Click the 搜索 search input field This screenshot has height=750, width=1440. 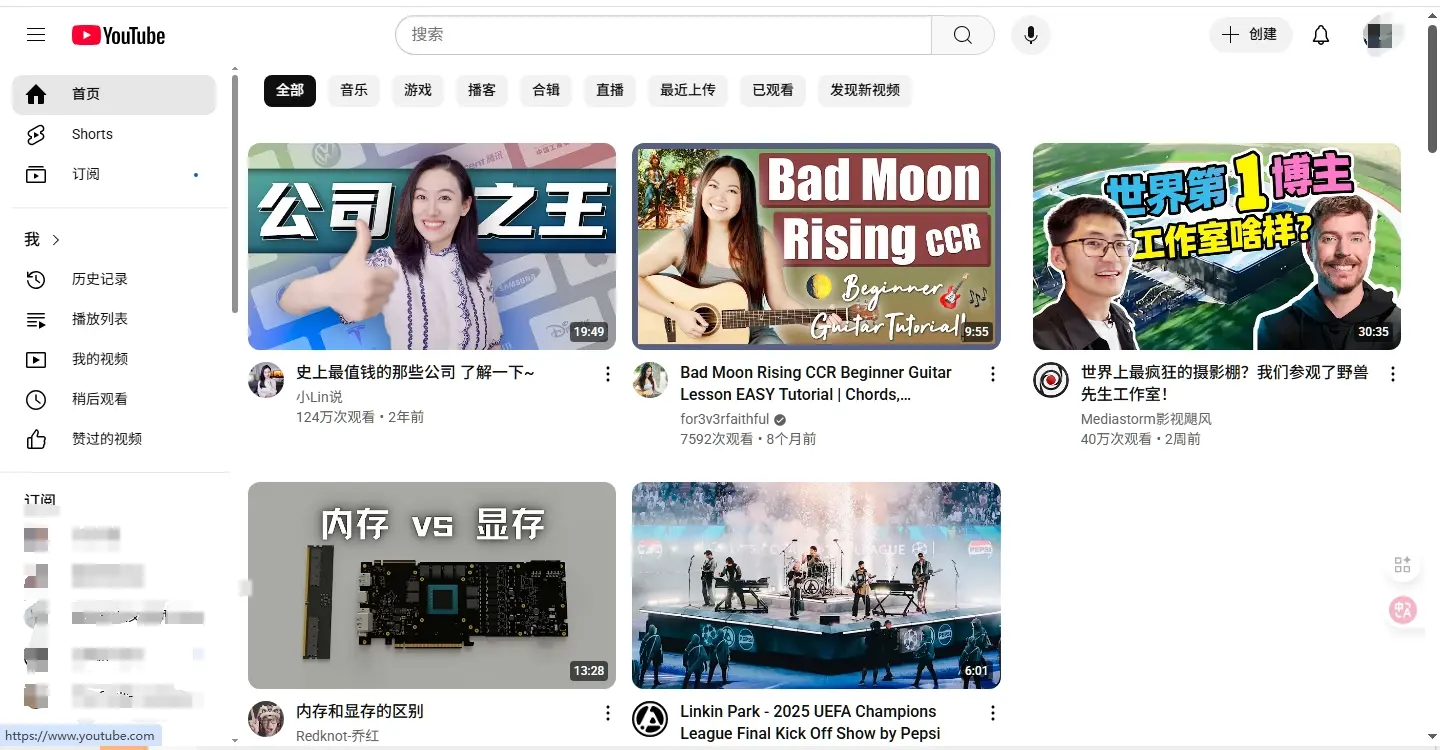[663, 35]
